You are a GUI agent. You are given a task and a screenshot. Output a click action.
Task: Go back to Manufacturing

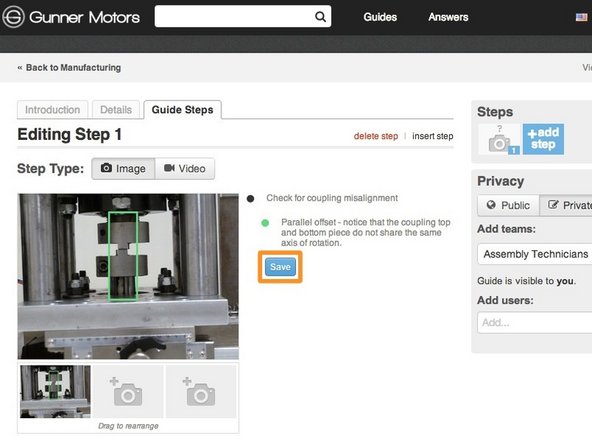[69, 68]
